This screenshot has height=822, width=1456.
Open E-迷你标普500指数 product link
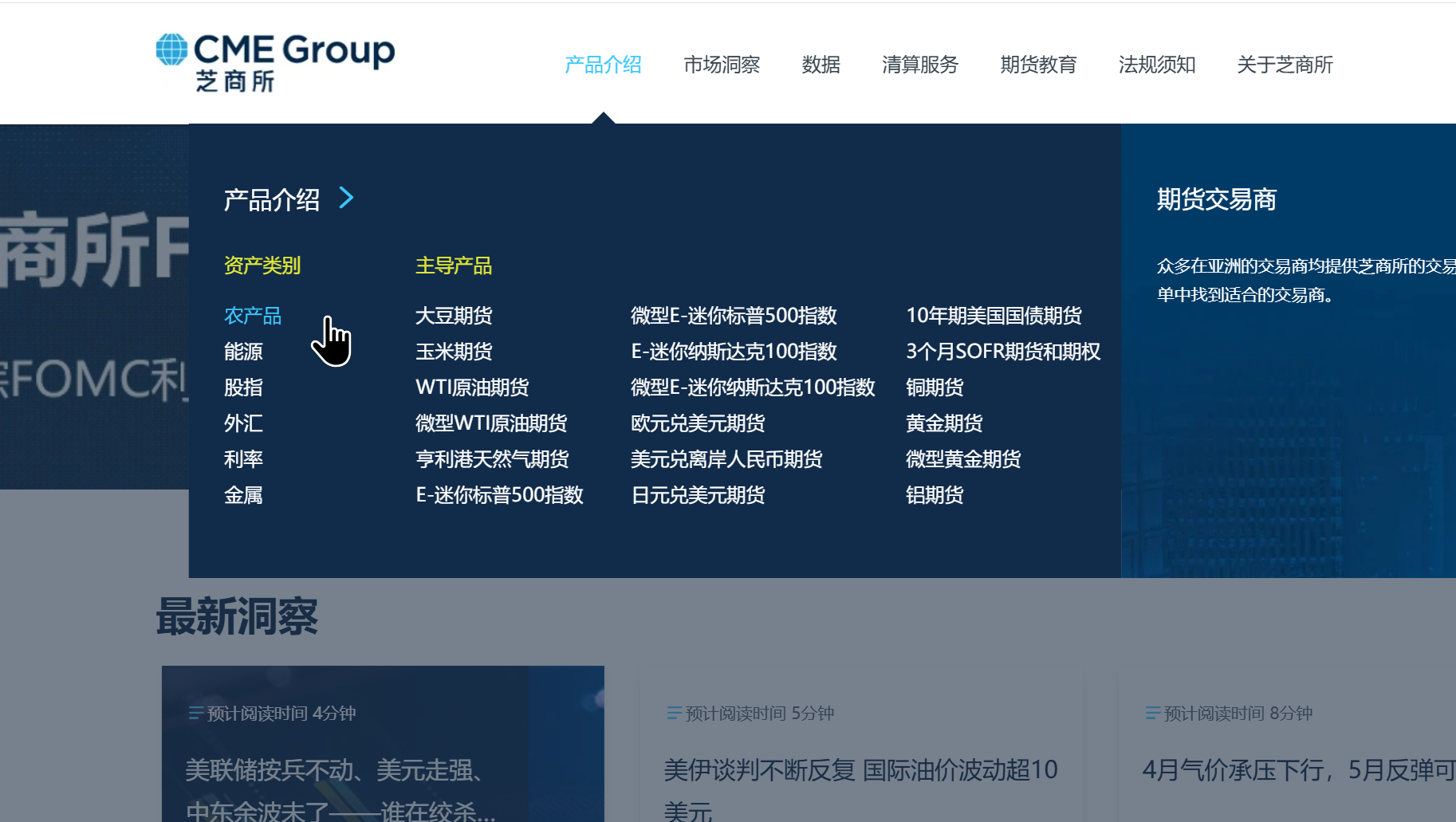pyautogui.click(x=499, y=495)
